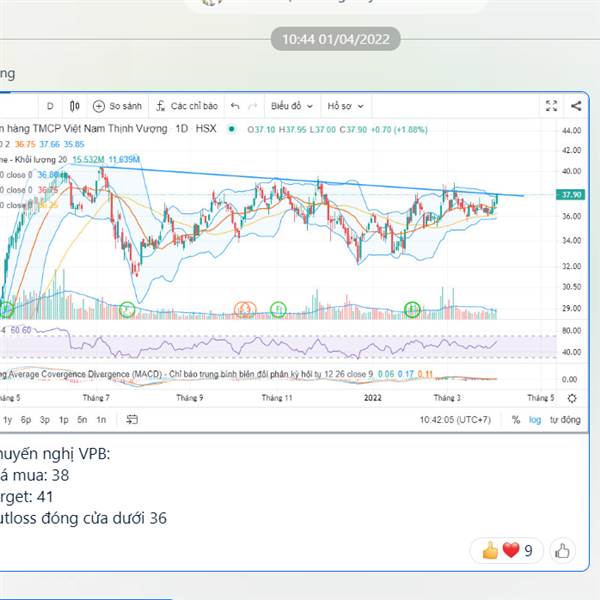Click the orange event markers near Tháng 10
This screenshot has height=600, width=600.
coord(245,309)
